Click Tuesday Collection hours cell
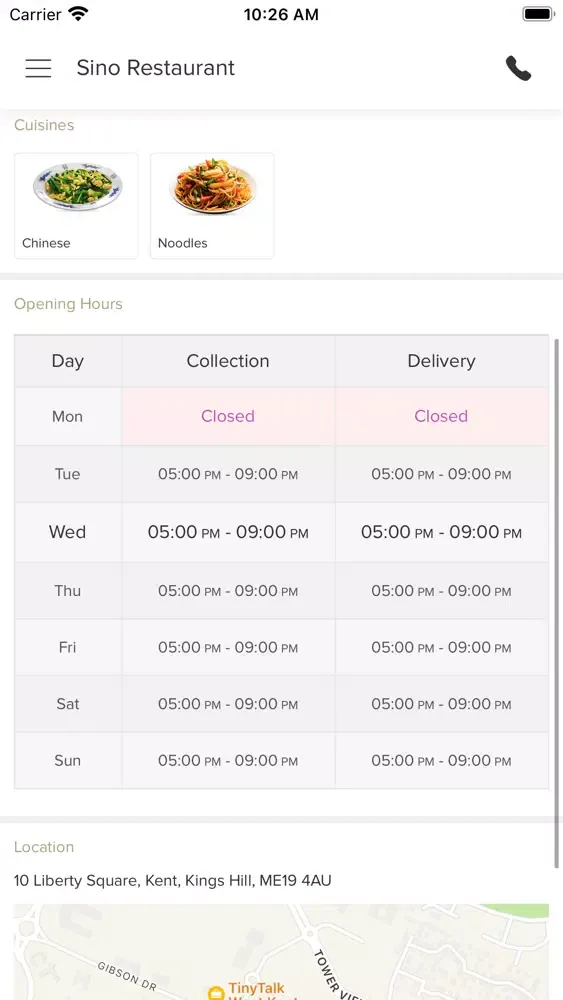The image size is (563, 1000). tap(228, 474)
